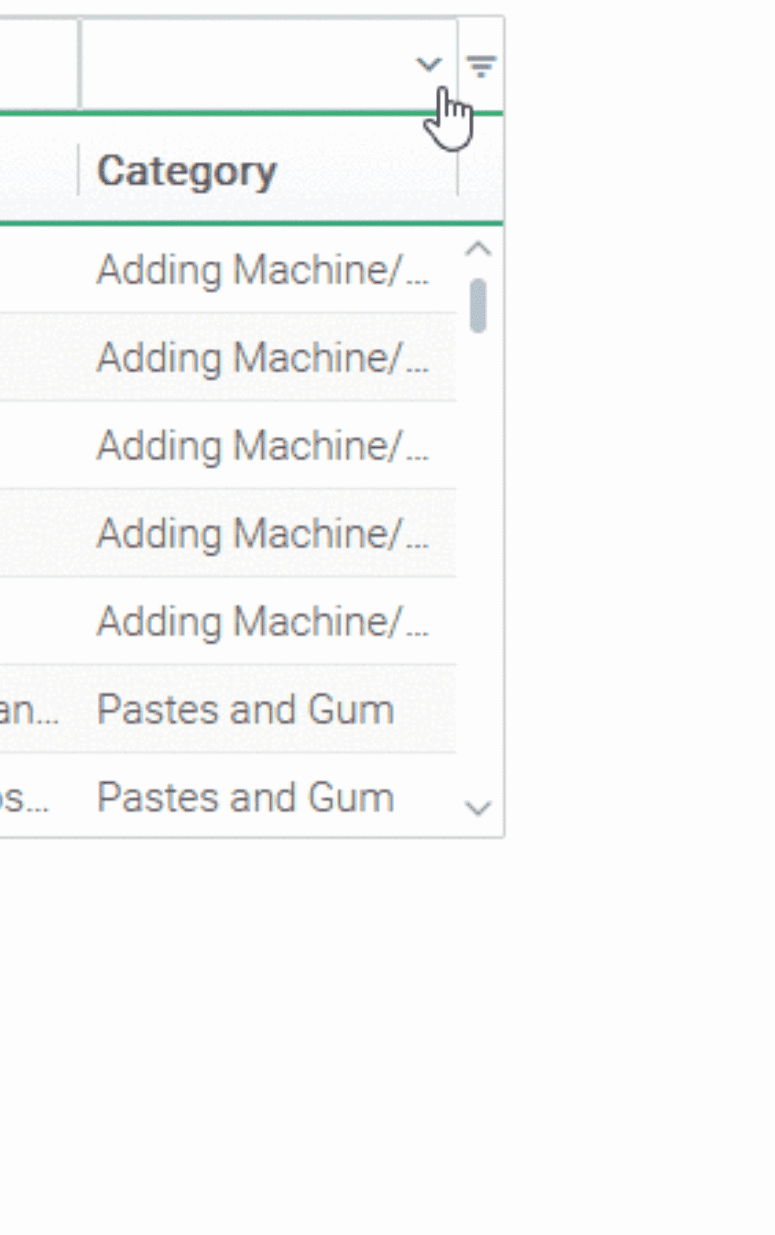Click the empty cell left of first Adding Machine

point(39,270)
